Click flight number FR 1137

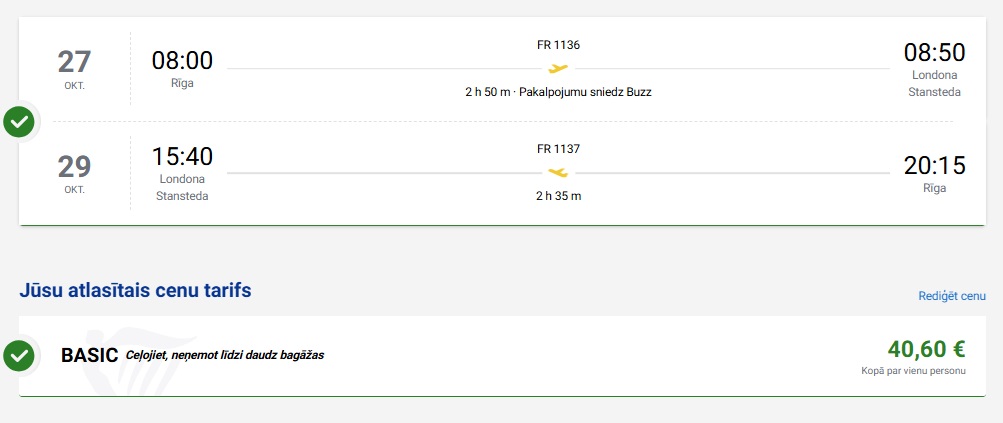(x=558, y=148)
